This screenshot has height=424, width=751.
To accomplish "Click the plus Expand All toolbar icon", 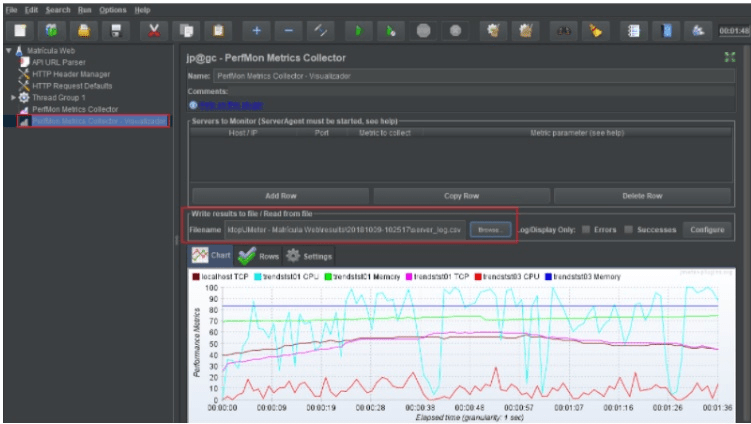I will pos(256,31).
